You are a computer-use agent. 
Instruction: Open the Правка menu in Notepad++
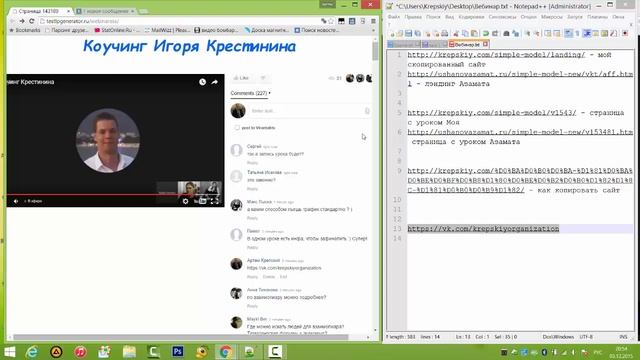pos(413,17)
